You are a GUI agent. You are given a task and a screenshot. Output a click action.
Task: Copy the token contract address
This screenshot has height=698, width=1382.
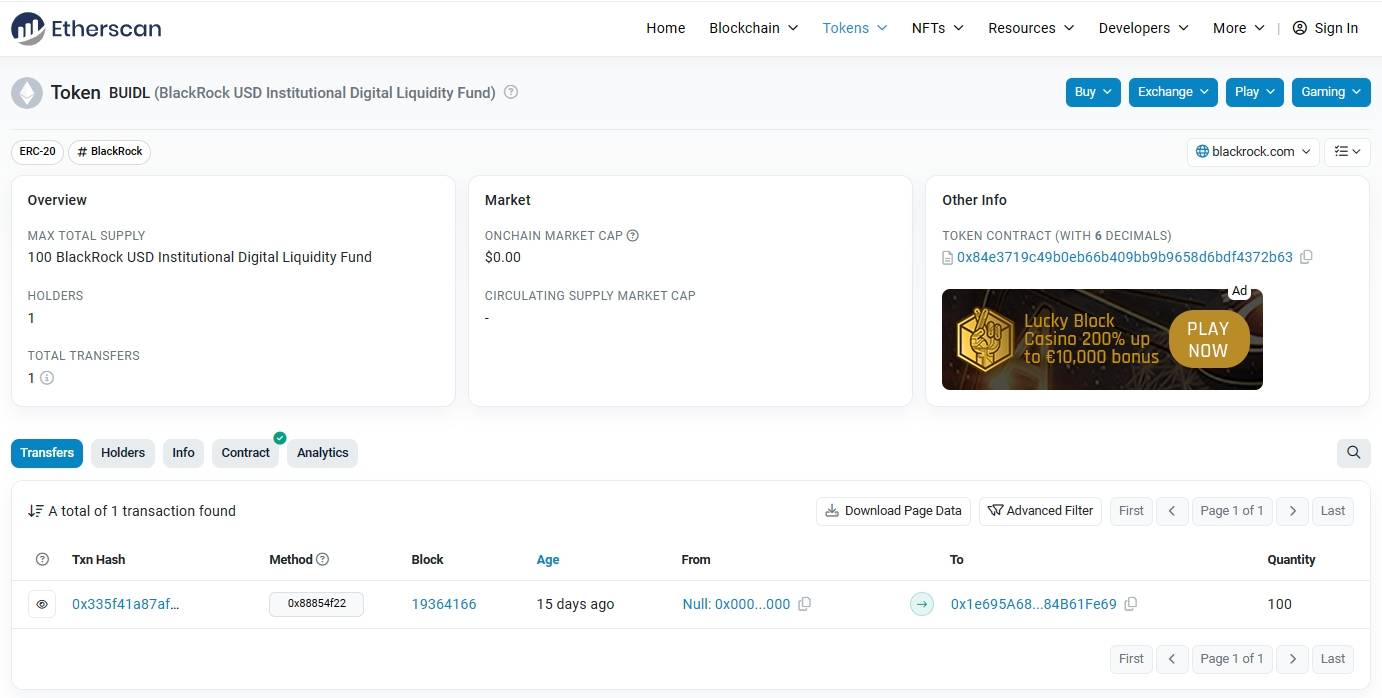coord(1306,257)
